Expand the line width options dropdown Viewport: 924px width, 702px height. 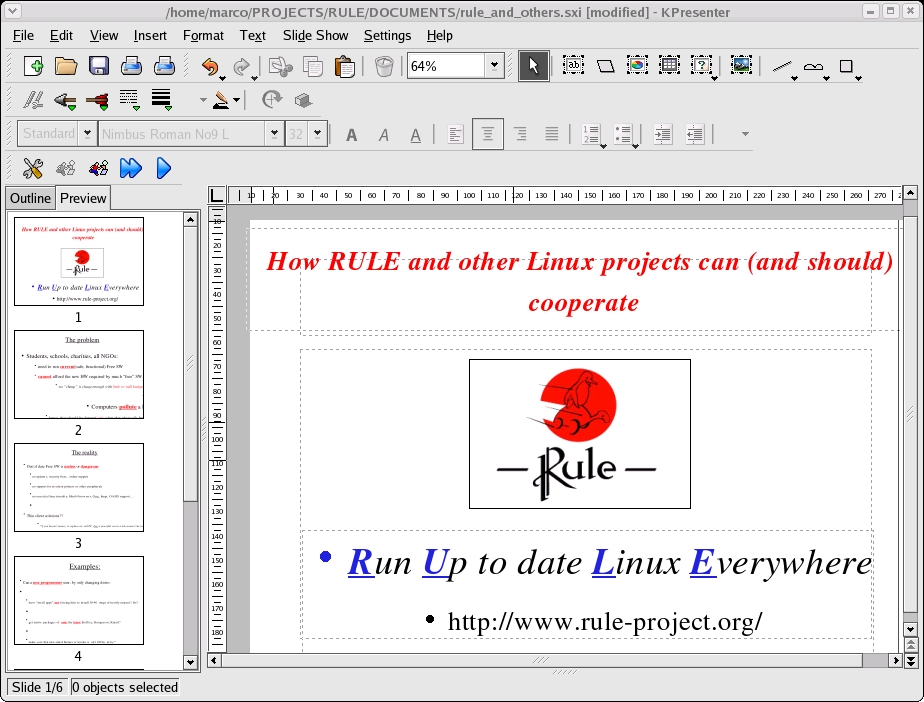click(168, 108)
